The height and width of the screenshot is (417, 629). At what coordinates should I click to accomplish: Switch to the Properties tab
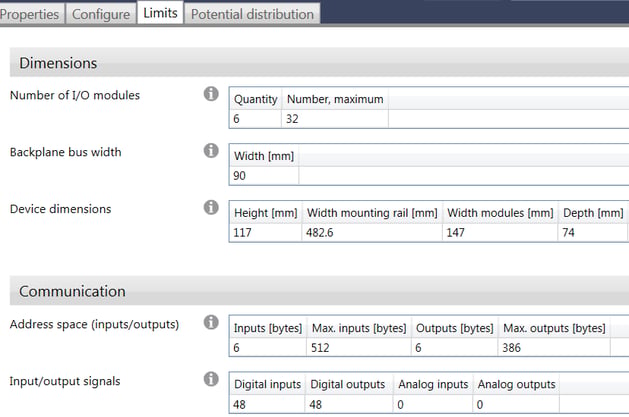[30, 14]
